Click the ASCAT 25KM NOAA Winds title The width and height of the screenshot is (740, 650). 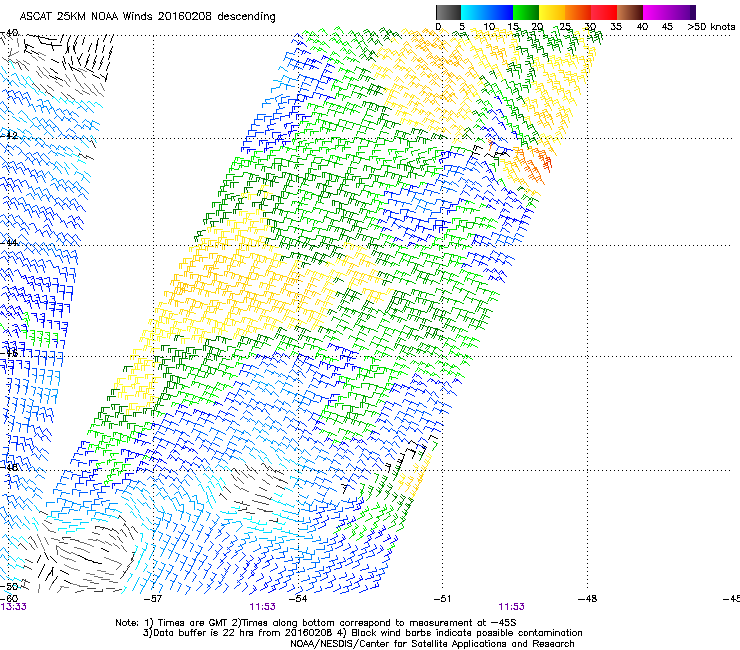147,16
